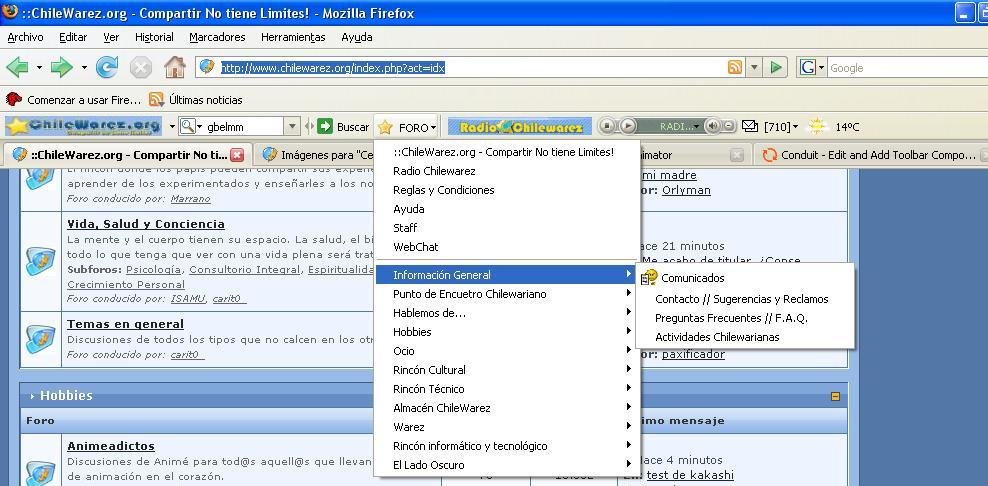Choose WebChat from the FORO menu
The height and width of the screenshot is (486, 988).
tap(508, 246)
